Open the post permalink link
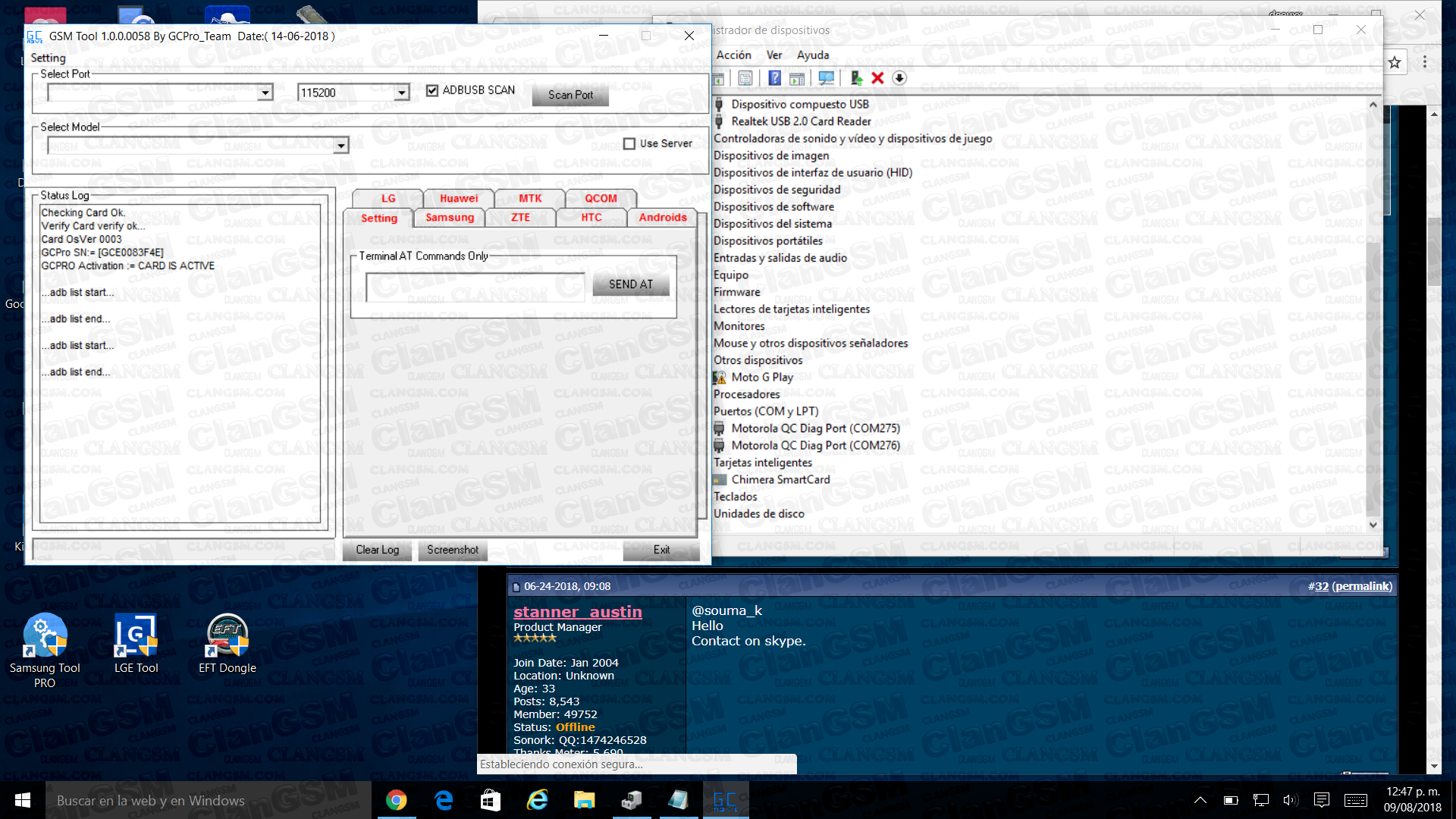1456x819 pixels. [1363, 586]
